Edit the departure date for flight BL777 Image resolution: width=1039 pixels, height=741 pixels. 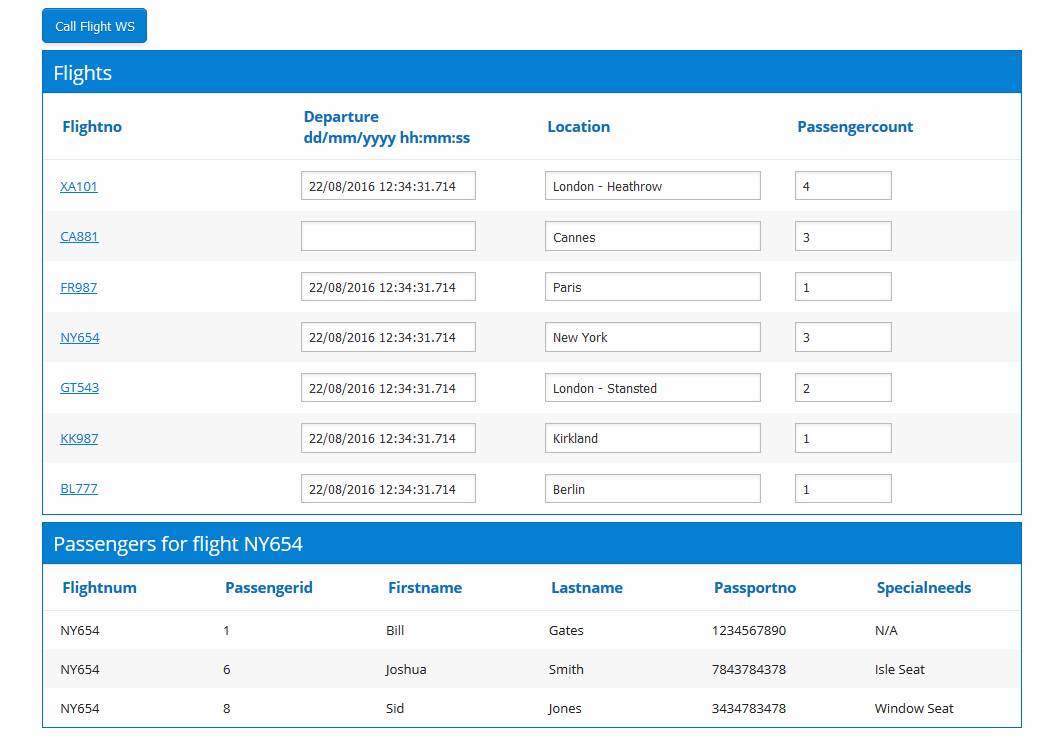click(388, 489)
